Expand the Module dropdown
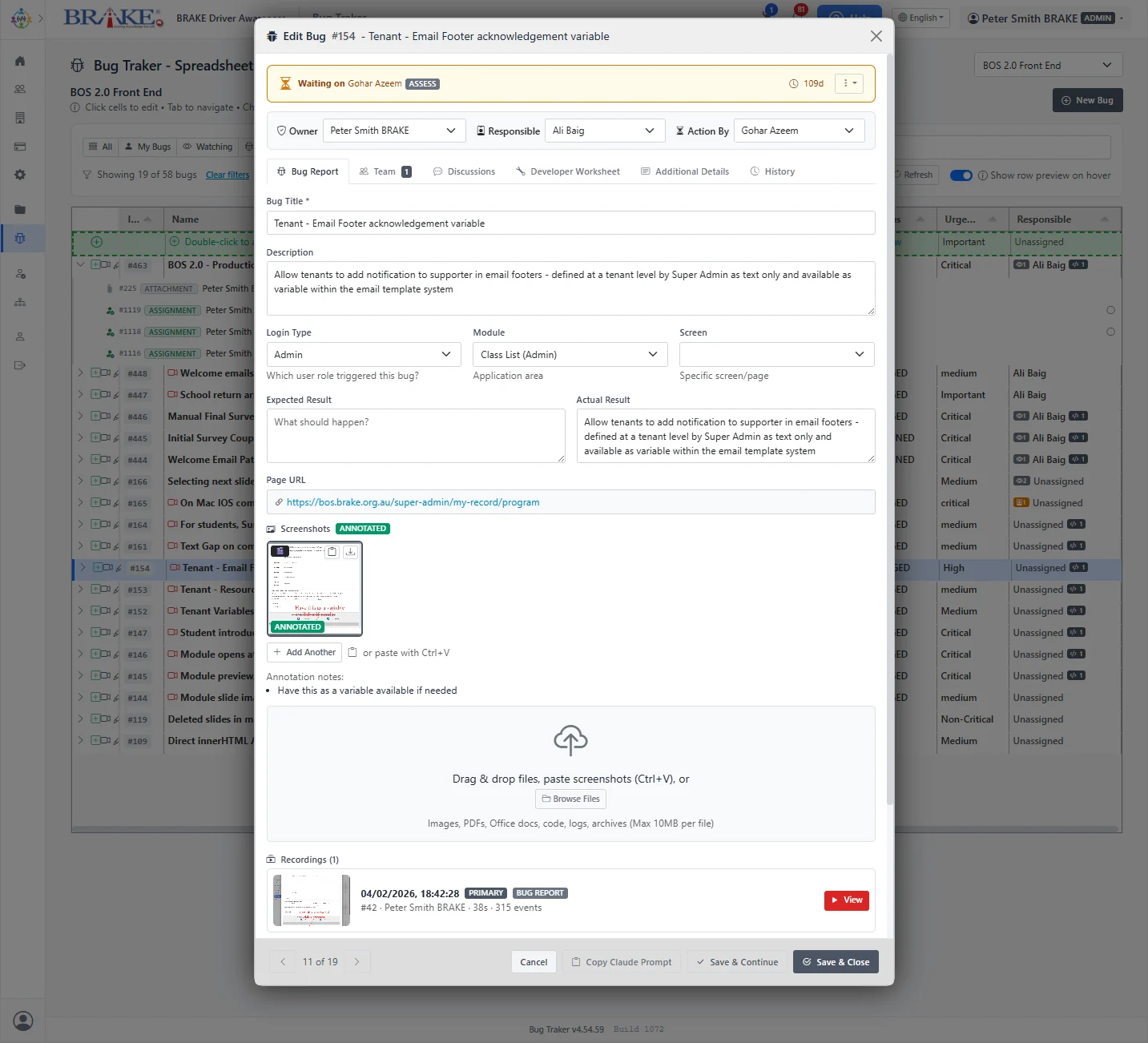Image resolution: width=1148 pixels, height=1043 pixels. (x=570, y=355)
